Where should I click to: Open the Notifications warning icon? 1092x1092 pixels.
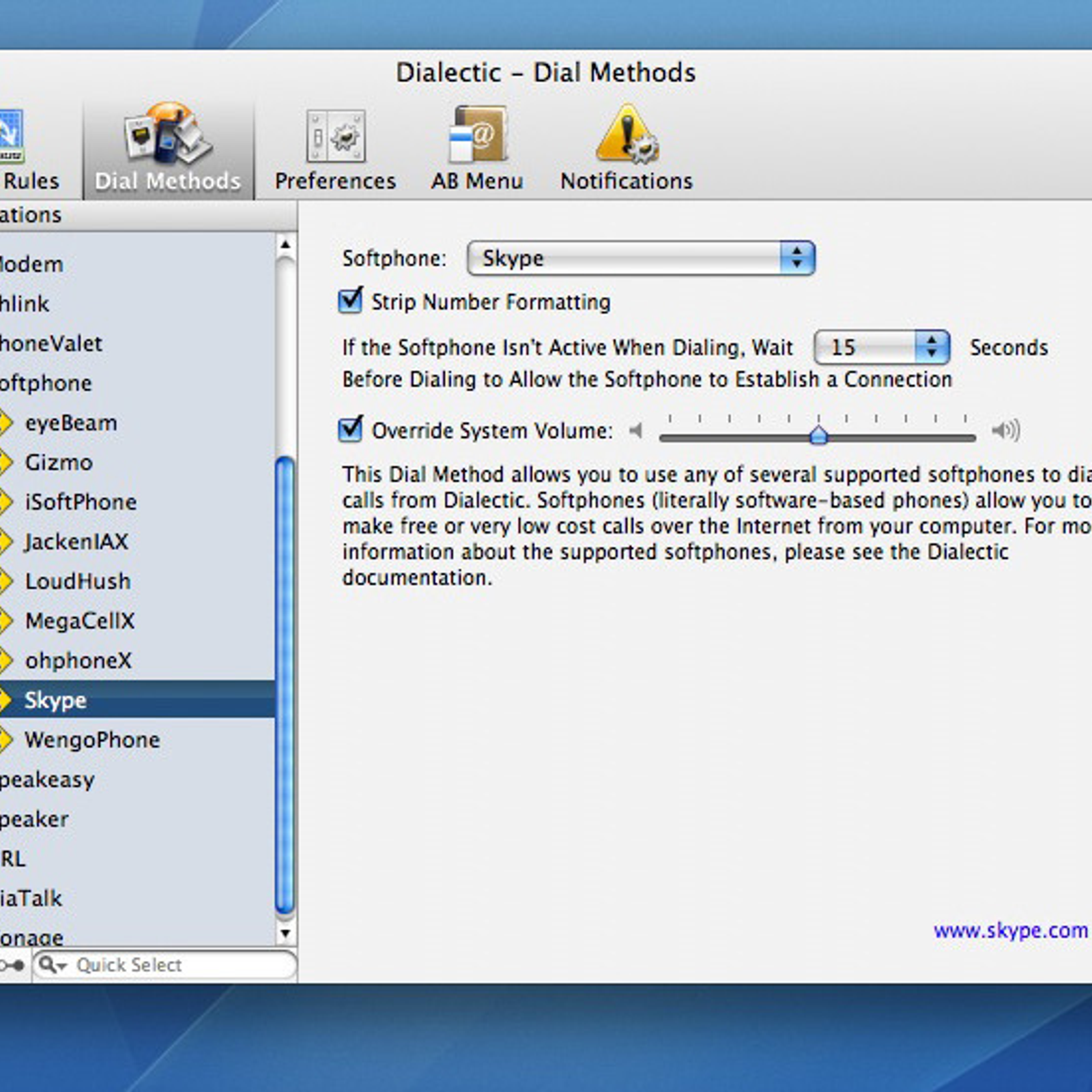[x=627, y=135]
